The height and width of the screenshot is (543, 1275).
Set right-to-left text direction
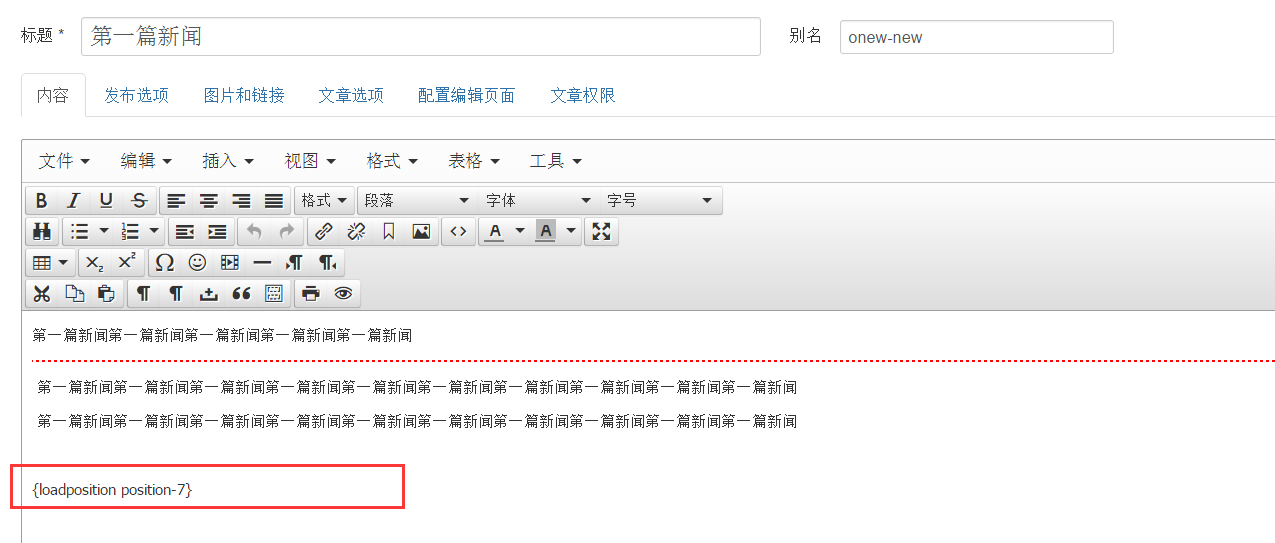[x=328, y=263]
